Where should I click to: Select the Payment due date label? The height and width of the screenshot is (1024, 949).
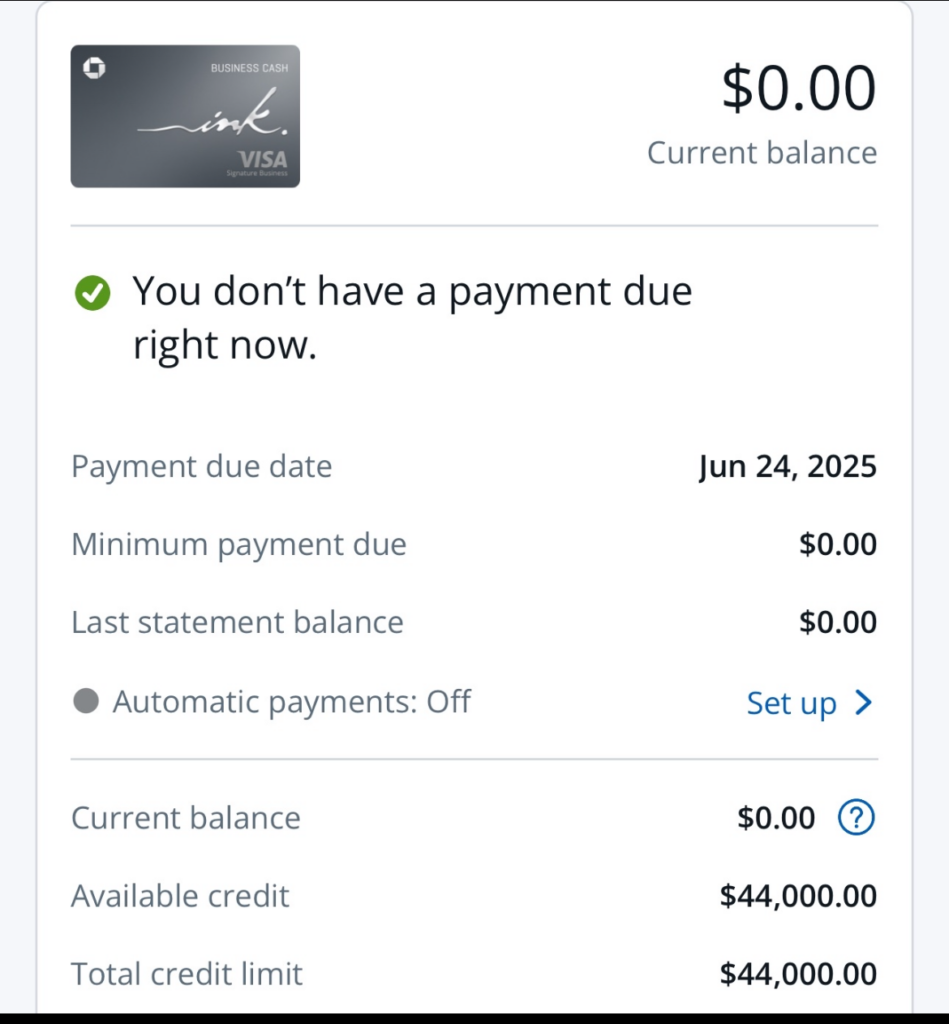point(201,467)
